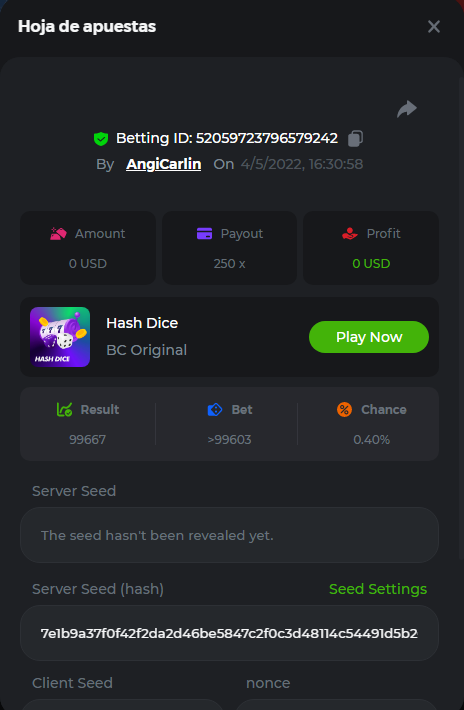The height and width of the screenshot is (710, 464).
Task: Close the Hoja de apuestas dialog
Action: [x=434, y=27]
